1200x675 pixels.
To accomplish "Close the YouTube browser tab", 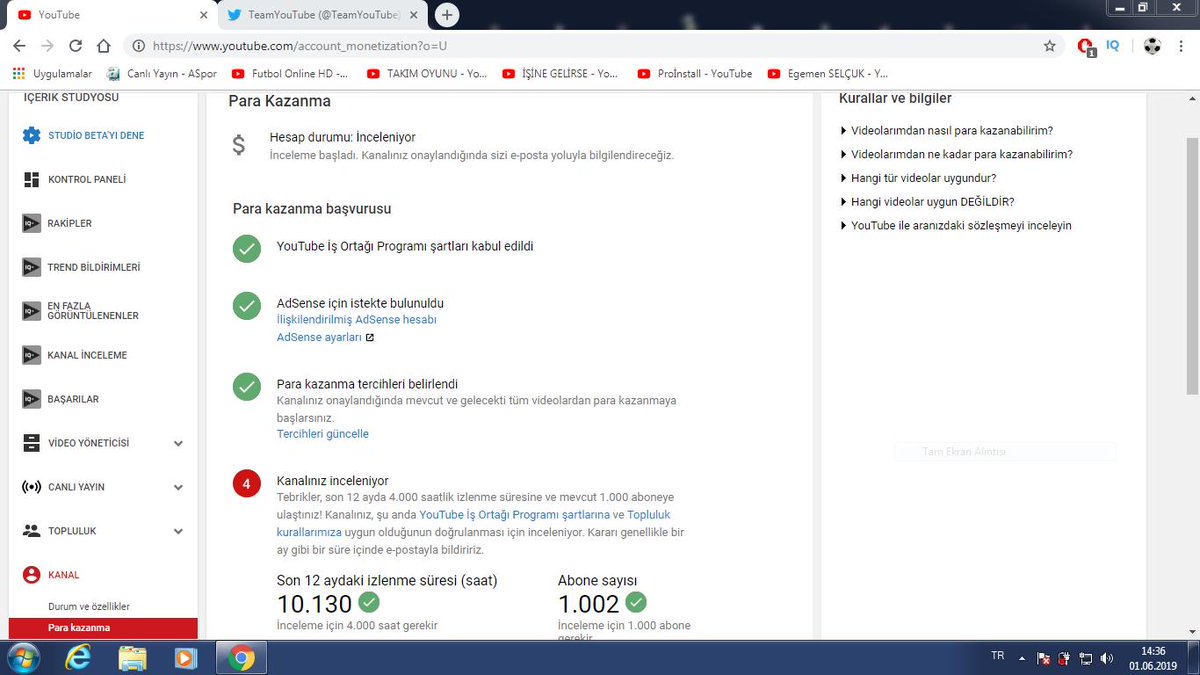I will 203,15.
